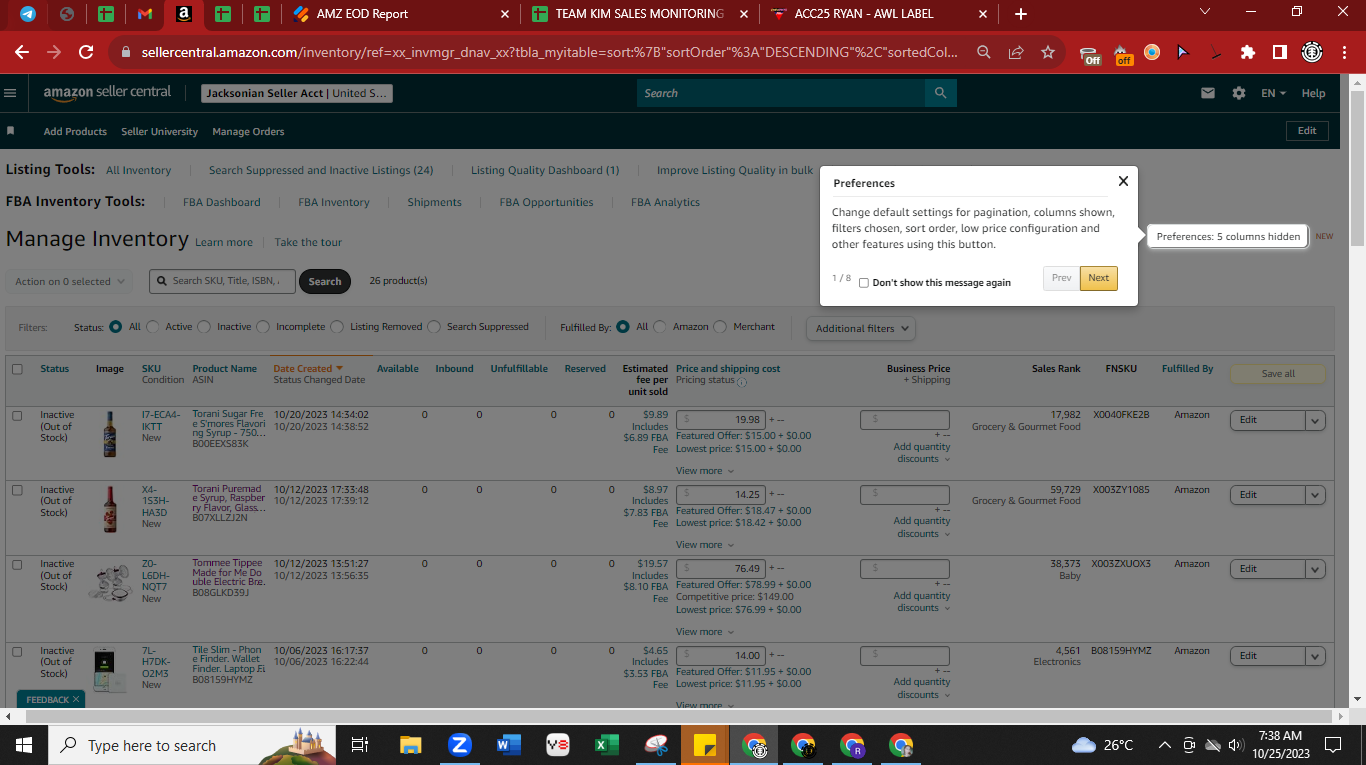The image size is (1366, 765).
Task: Switch to the pinned Gmail tab
Action: click(145, 14)
